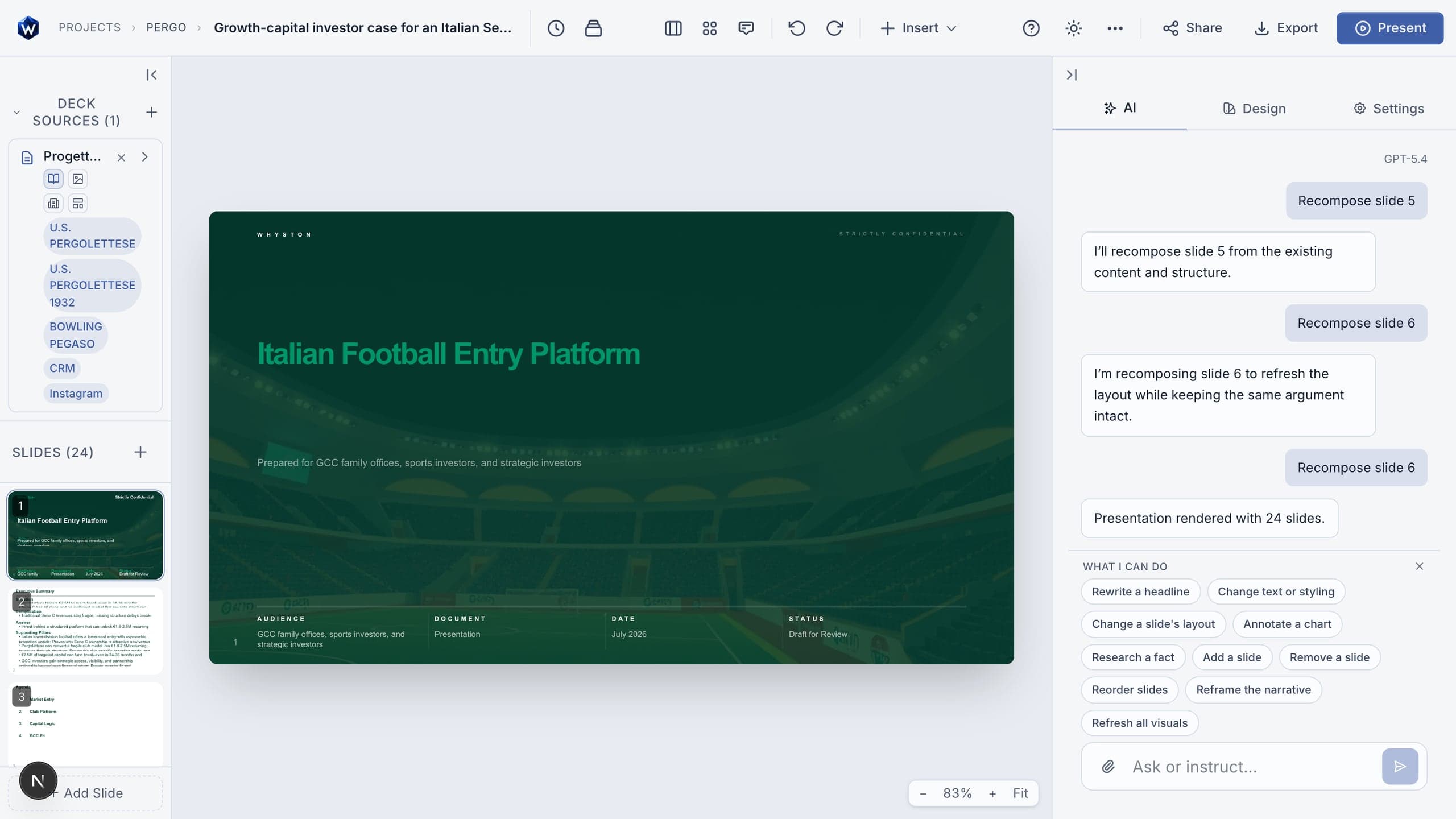This screenshot has height=819, width=1456.
Task: Toggle the light theme sun icon
Action: point(1073,28)
